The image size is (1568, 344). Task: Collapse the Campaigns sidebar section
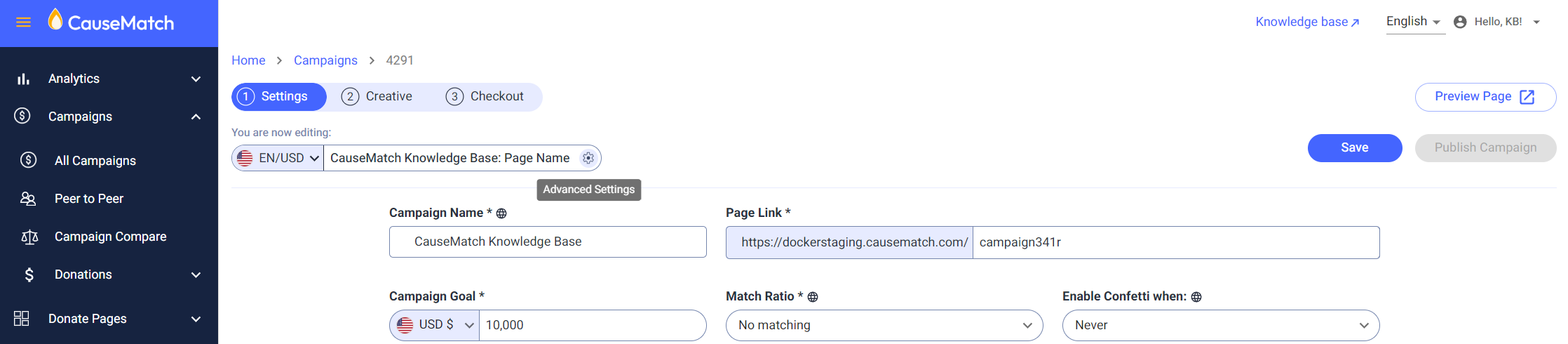click(196, 117)
